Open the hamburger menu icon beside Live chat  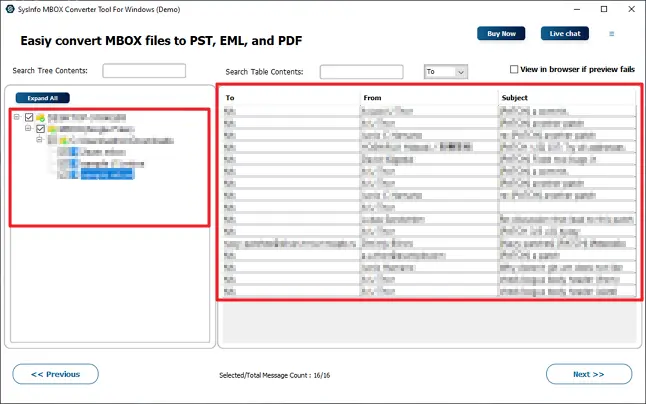pyautogui.click(x=611, y=34)
